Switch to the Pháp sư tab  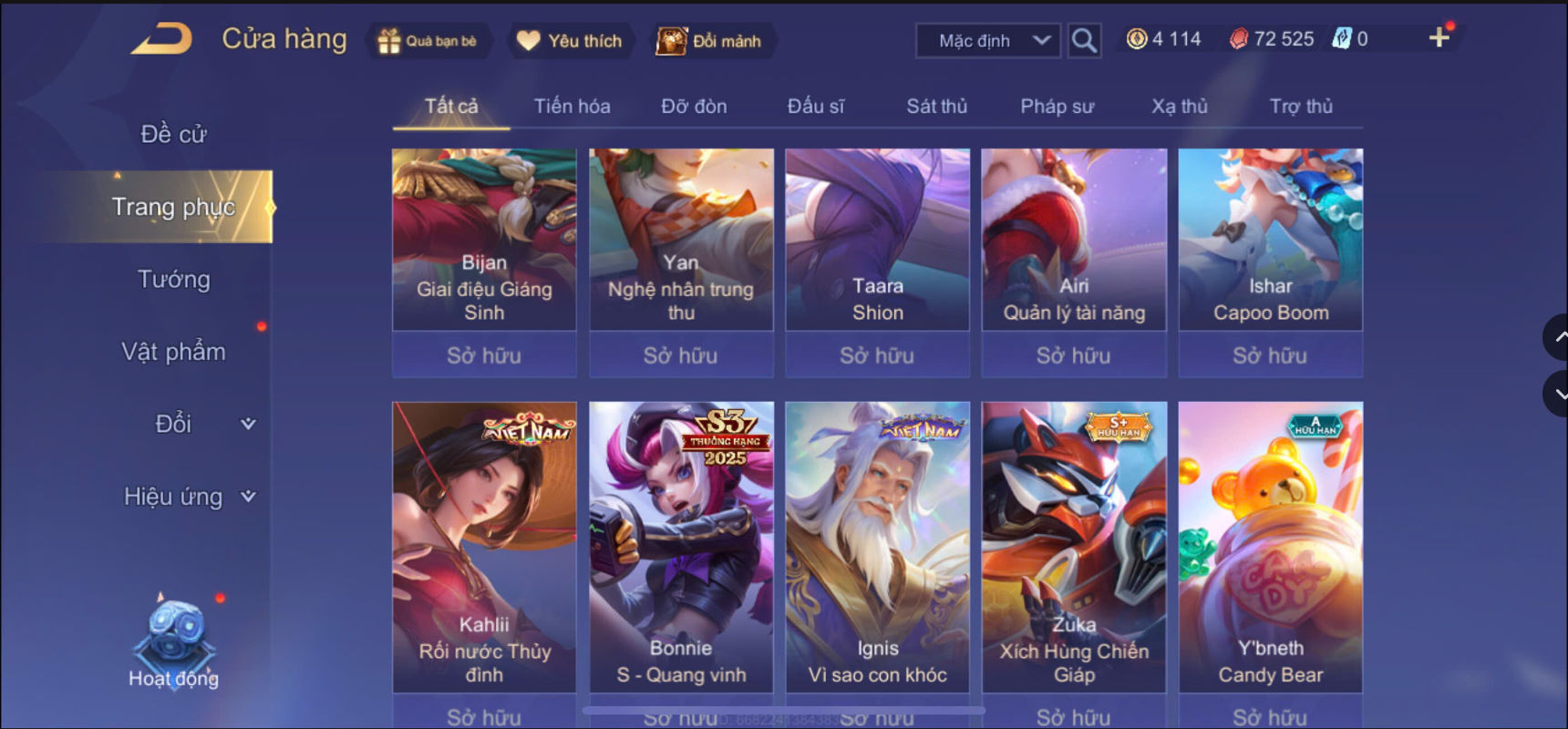pyautogui.click(x=1057, y=107)
